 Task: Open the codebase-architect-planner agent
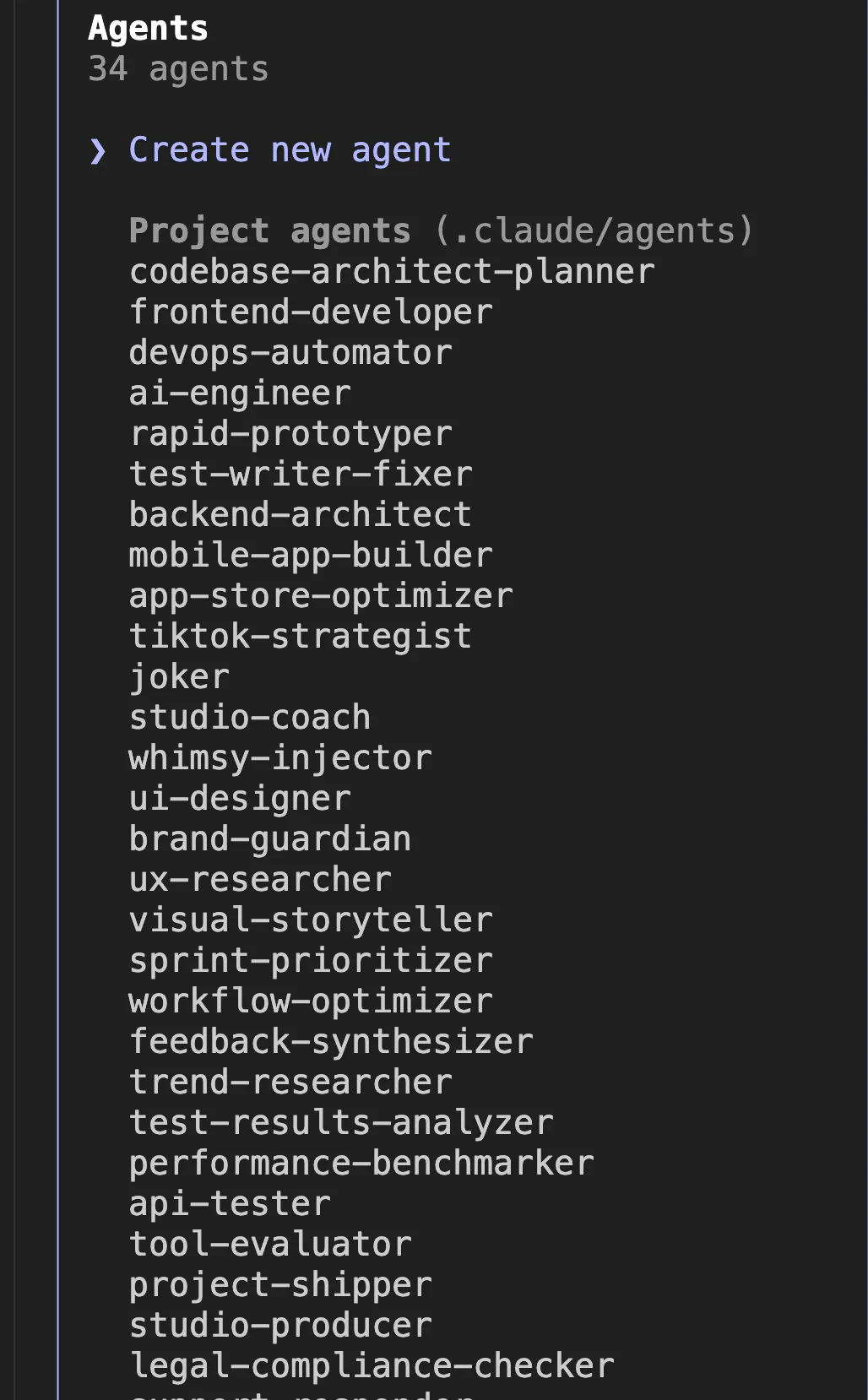[391, 272]
